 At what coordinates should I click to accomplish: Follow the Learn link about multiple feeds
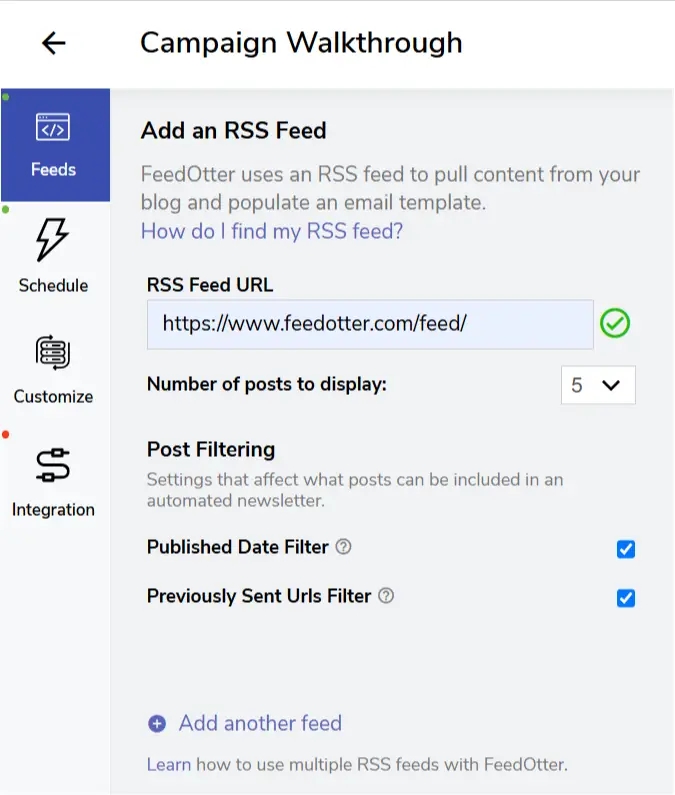(168, 765)
